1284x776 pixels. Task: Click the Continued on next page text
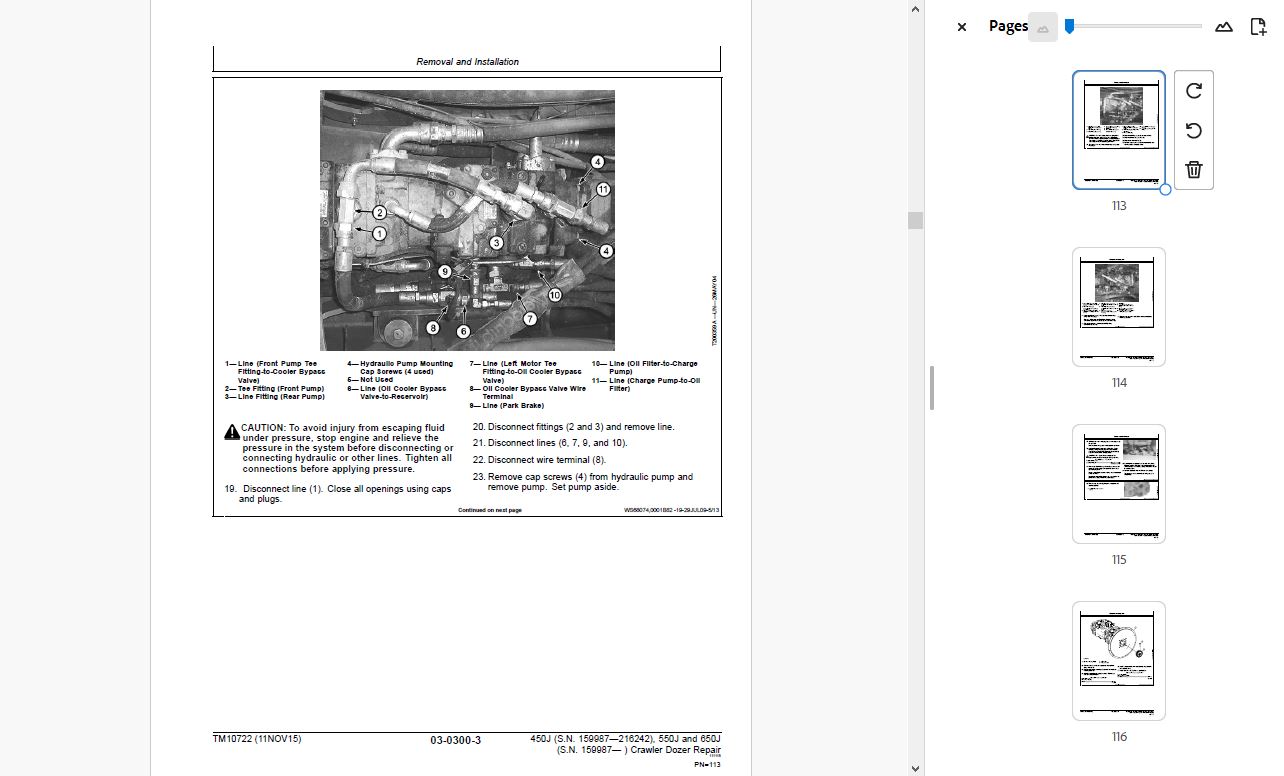tap(490, 510)
